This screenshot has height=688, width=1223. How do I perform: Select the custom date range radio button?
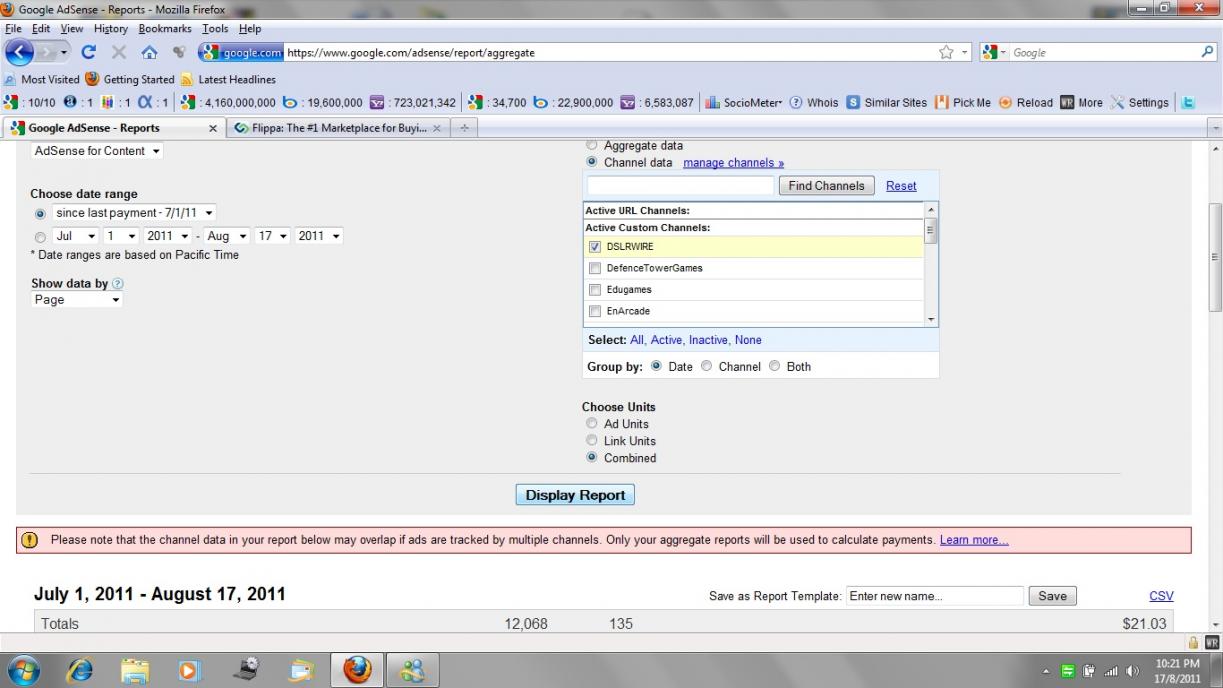coord(40,237)
